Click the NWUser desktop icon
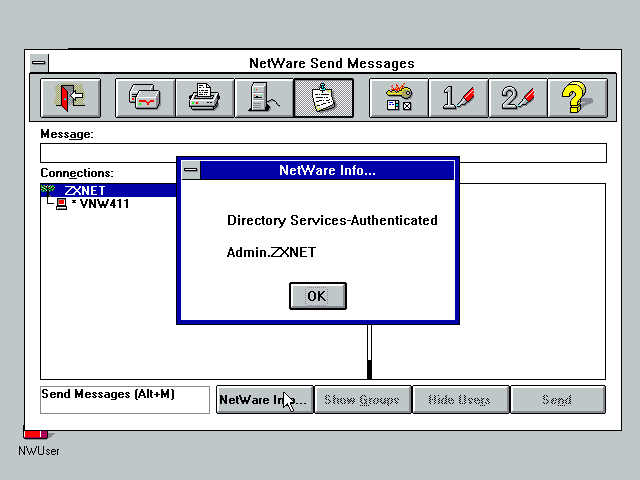 [38, 442]
